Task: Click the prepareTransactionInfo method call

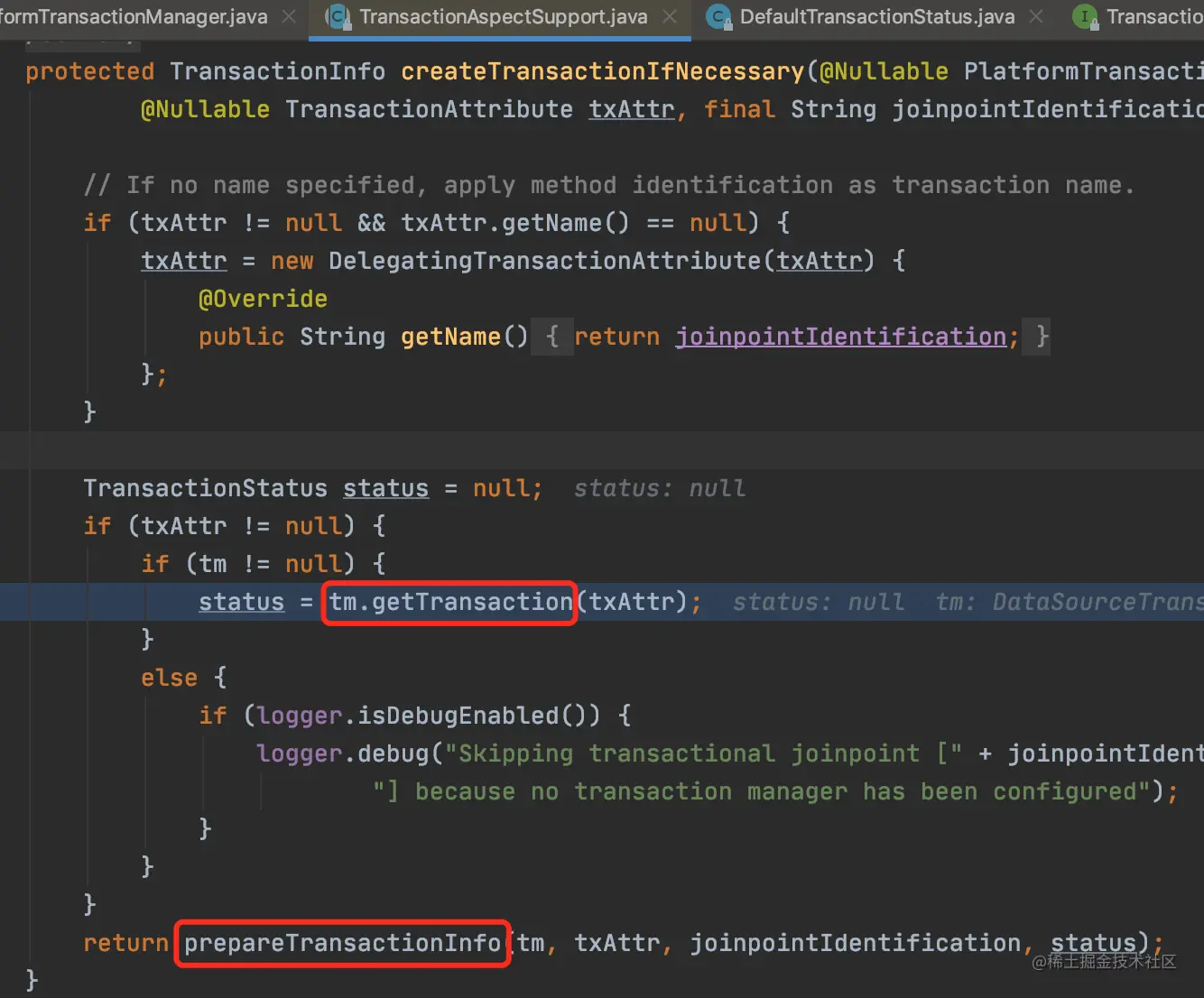Action: click(342, 943)
